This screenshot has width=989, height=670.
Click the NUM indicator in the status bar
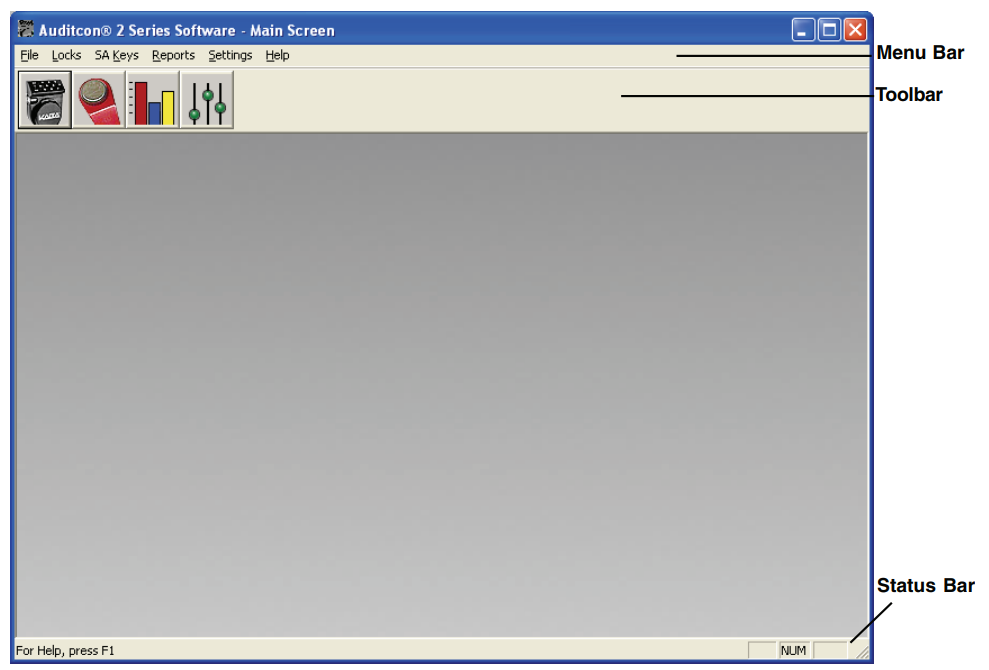pos(793,651)
